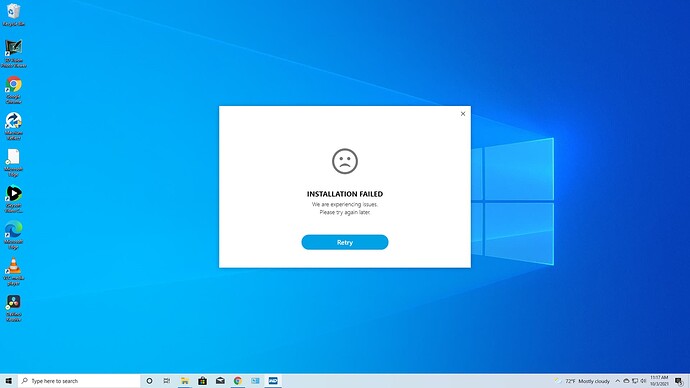690x388 pixels.
Task: Select the Google Chrome desktop shortcut
Action: 13,90
